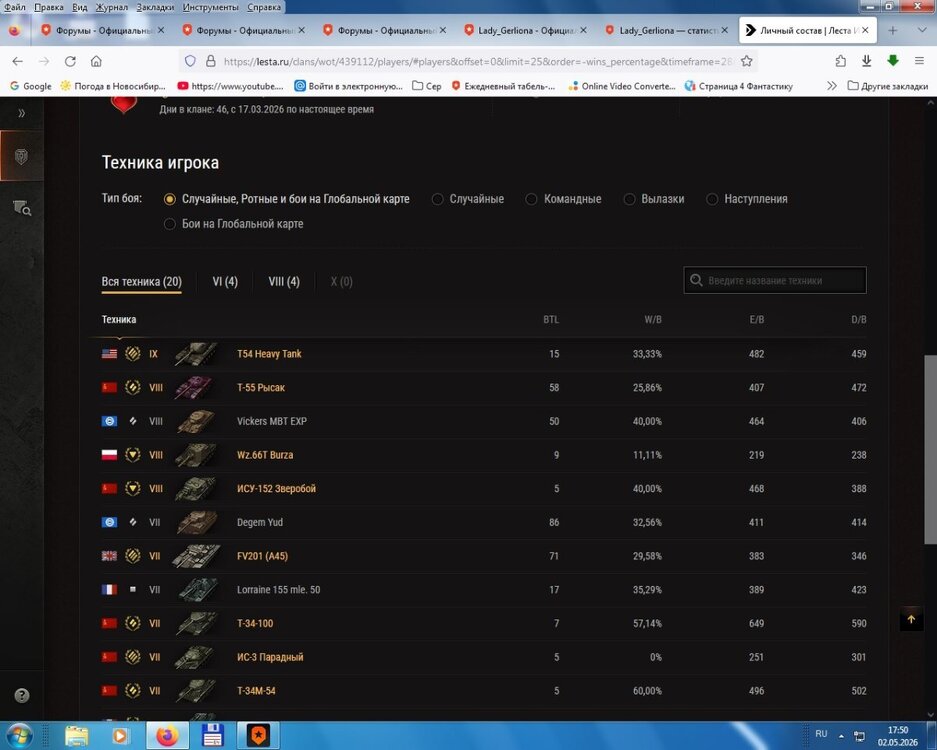The image size is (937, 750).
Task: Open the youtube bookmark
Action: click(231, 86)
